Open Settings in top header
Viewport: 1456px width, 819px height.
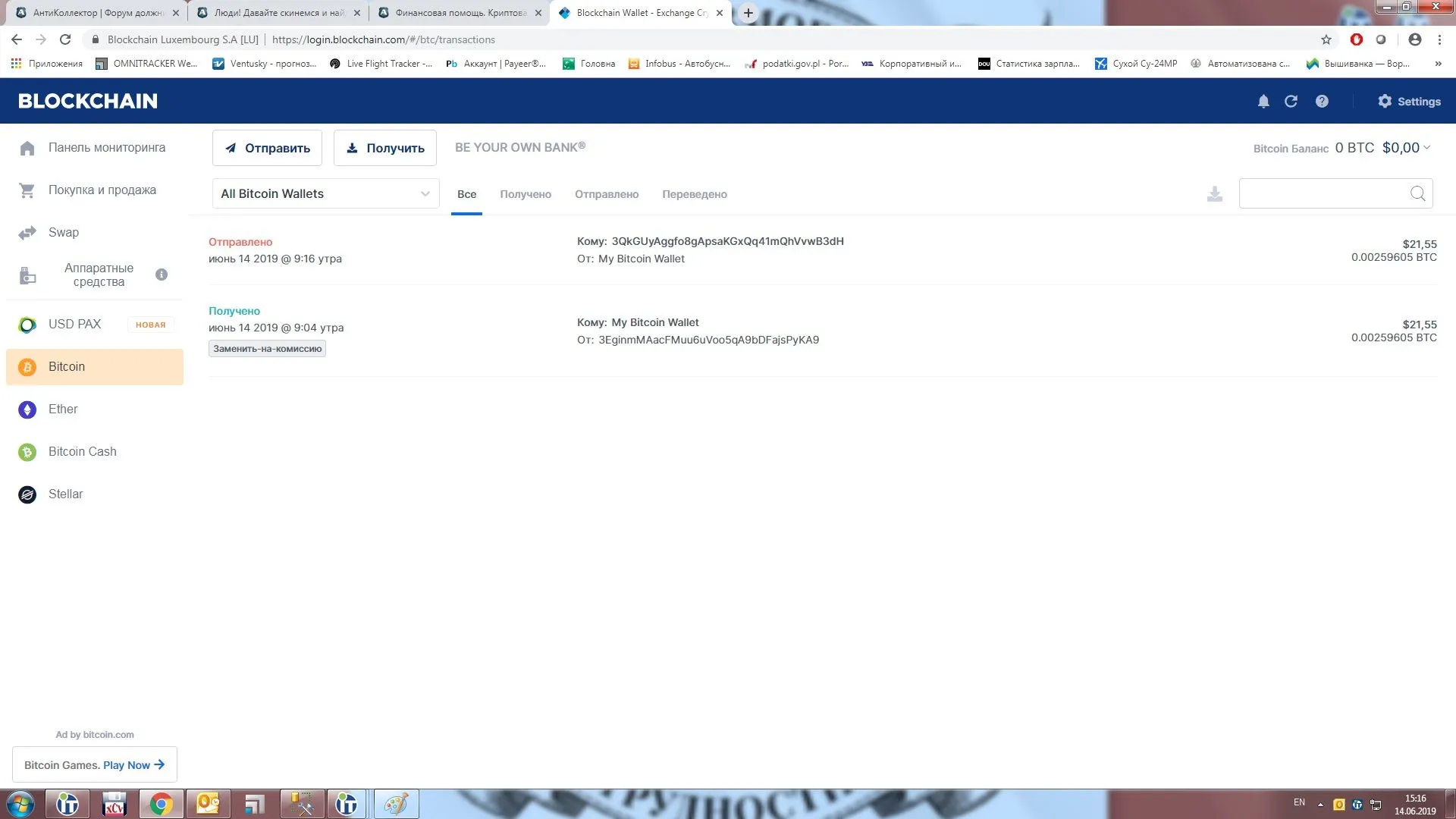click(1409, 102)
